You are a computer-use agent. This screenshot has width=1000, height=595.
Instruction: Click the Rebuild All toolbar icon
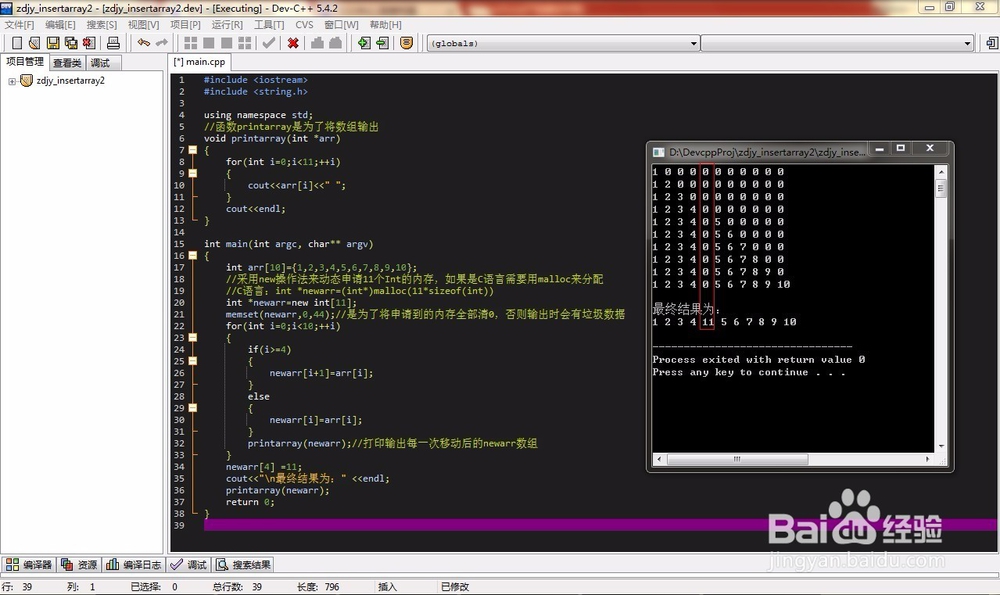tap(244, 43)
